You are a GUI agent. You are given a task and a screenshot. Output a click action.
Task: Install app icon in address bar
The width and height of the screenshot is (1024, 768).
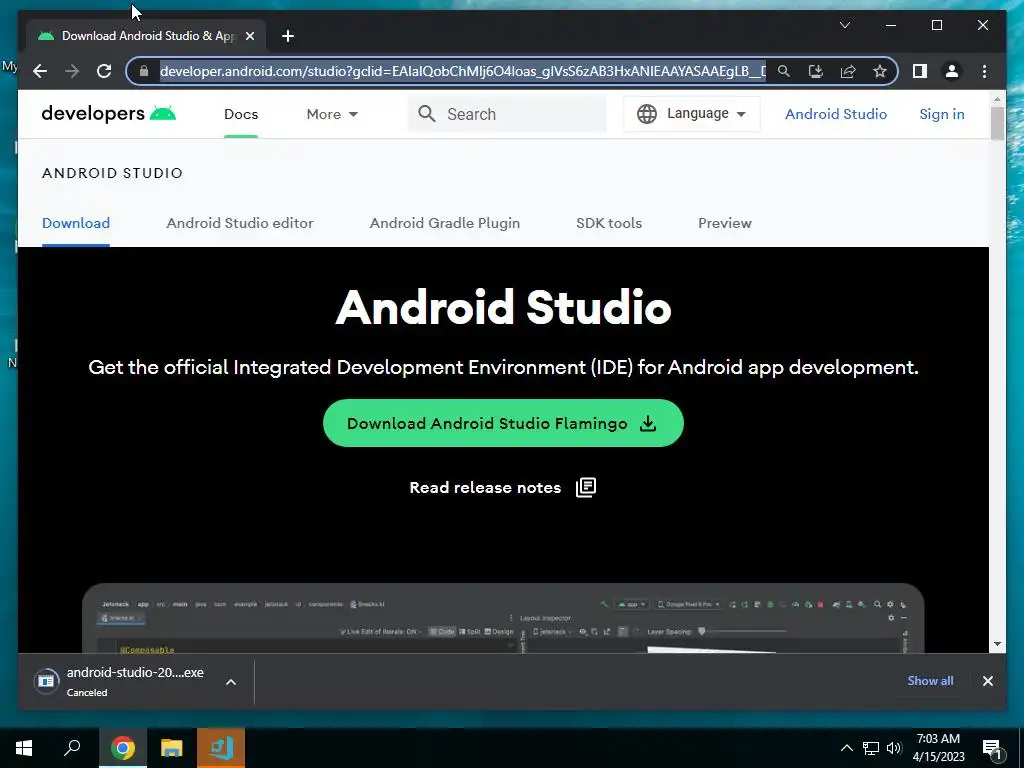coord(816,71)
